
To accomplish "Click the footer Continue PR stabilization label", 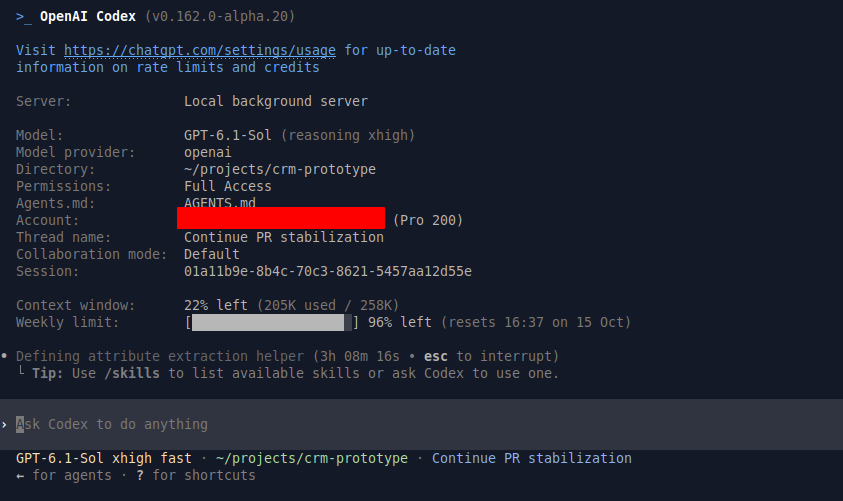I will [x=532, y=459].
